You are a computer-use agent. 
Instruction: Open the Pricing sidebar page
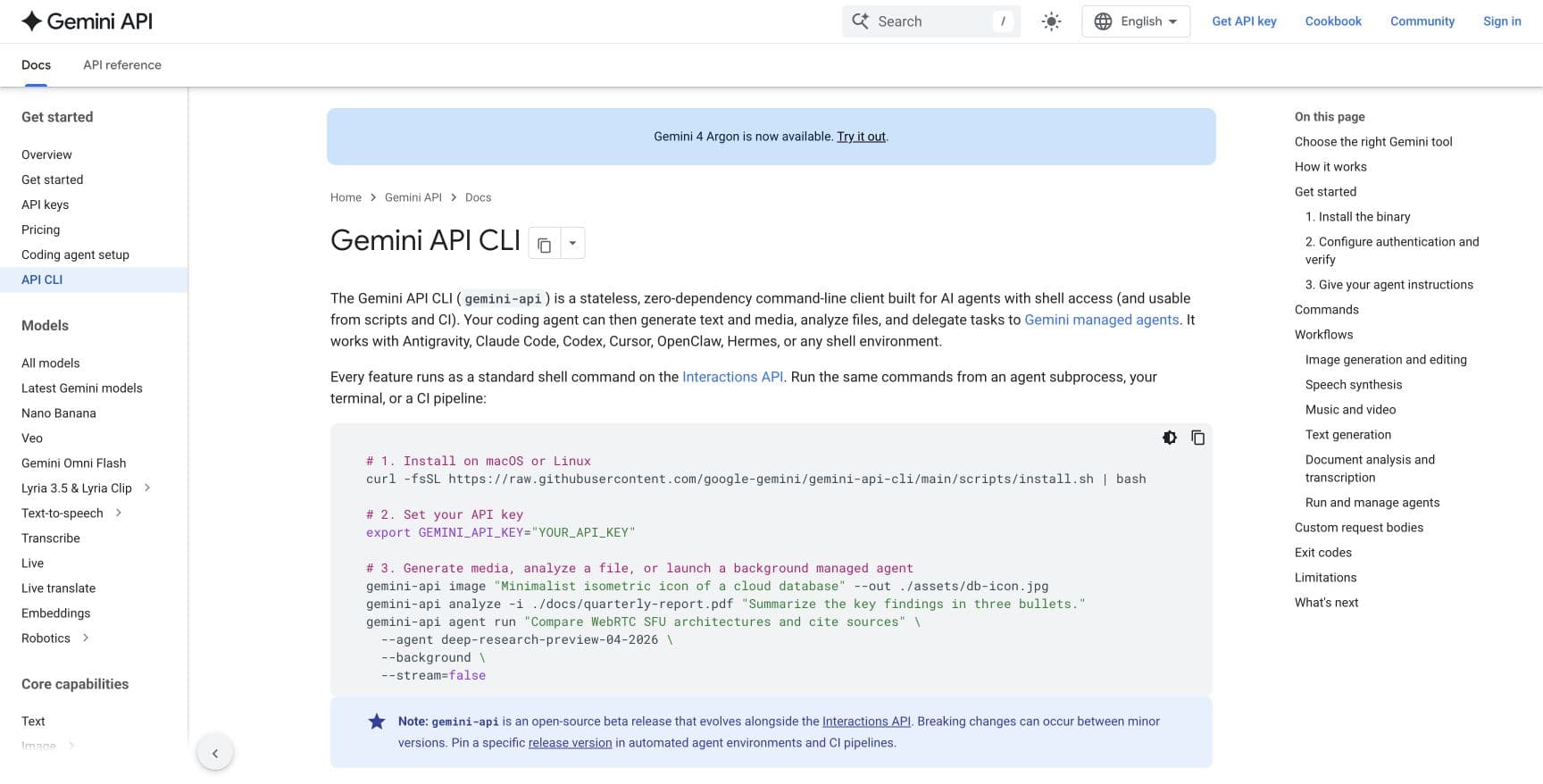[x=41, y=229]
